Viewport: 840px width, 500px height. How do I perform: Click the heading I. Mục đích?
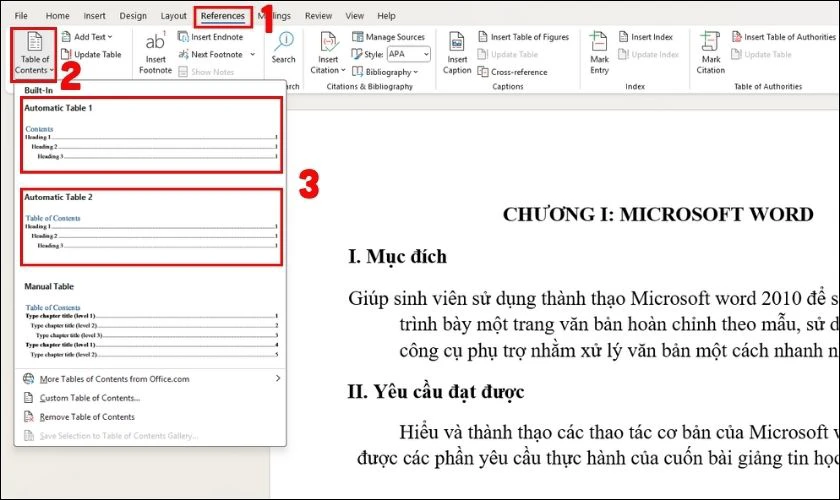click(397, 257)
